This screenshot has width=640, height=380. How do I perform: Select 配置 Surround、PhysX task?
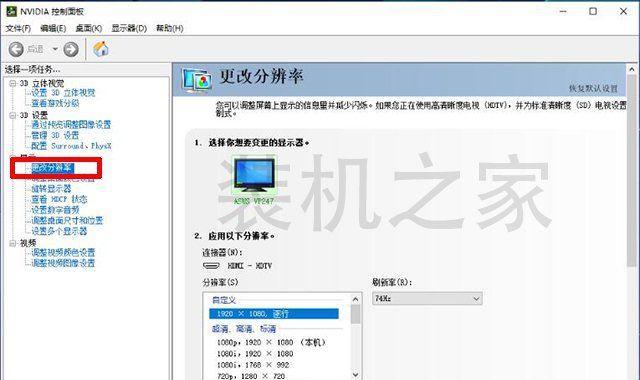71,146
